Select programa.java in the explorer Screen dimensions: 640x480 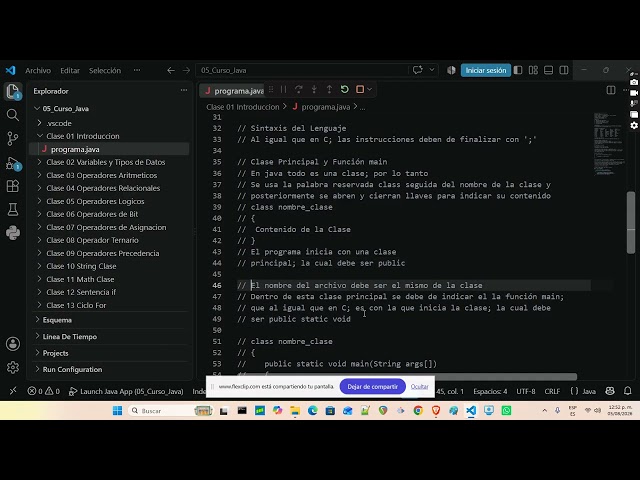pos(109,149)
